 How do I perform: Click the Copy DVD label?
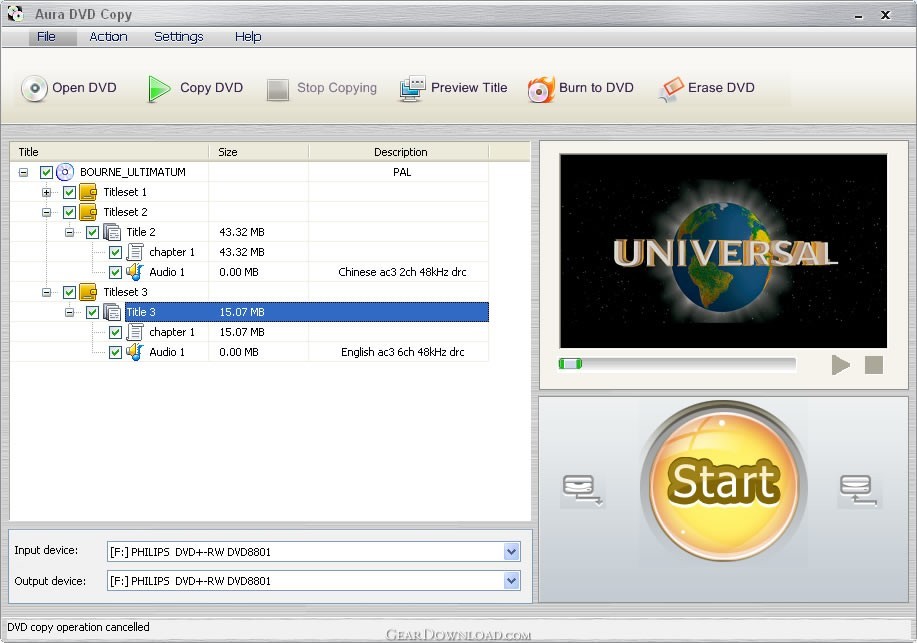tap(211, 88)
